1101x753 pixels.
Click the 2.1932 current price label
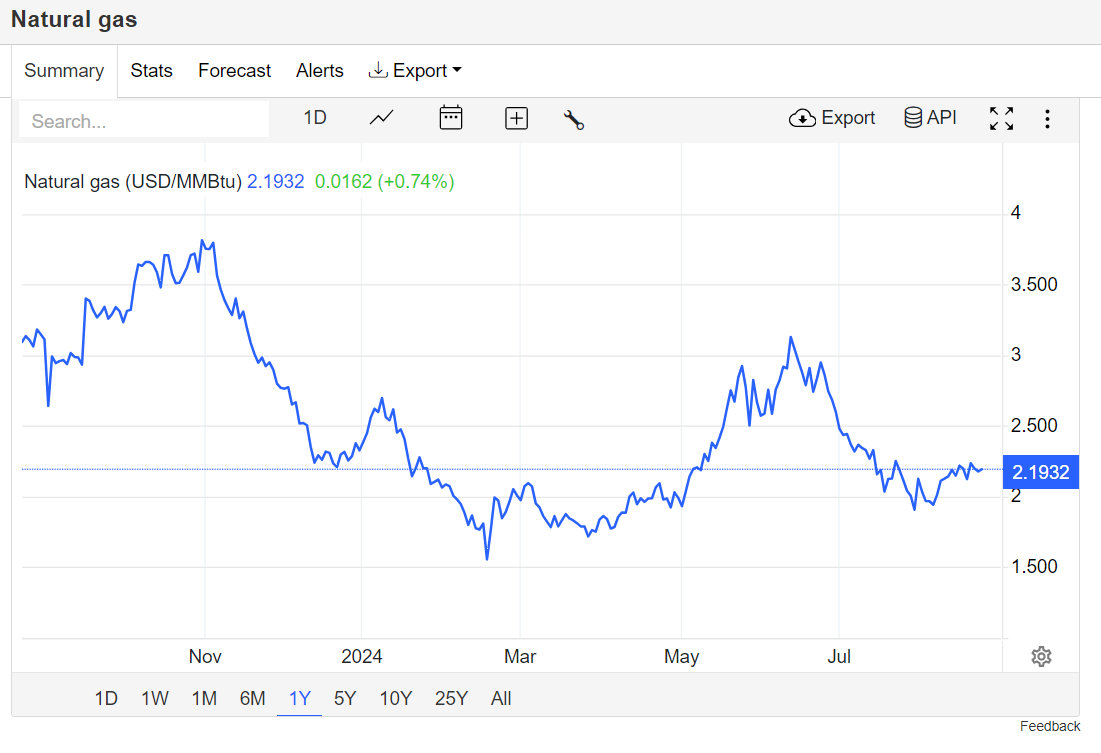click(x=1041, y=472)
